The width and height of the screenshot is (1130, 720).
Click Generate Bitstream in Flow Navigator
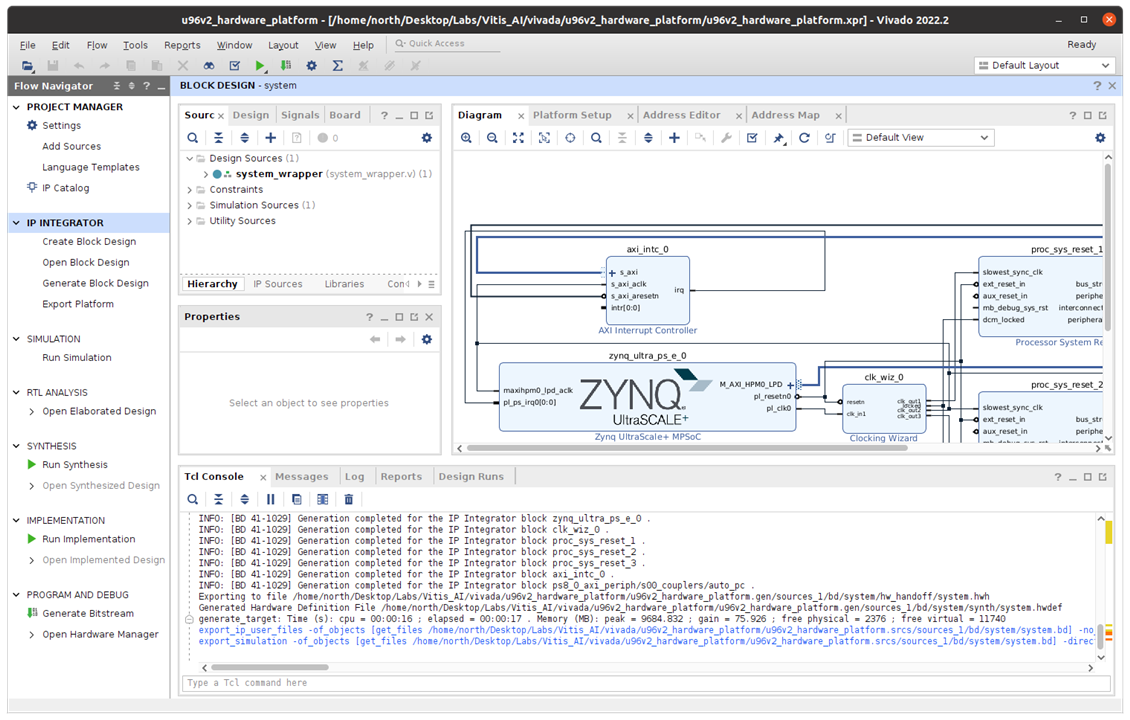(x=88, y=614)
